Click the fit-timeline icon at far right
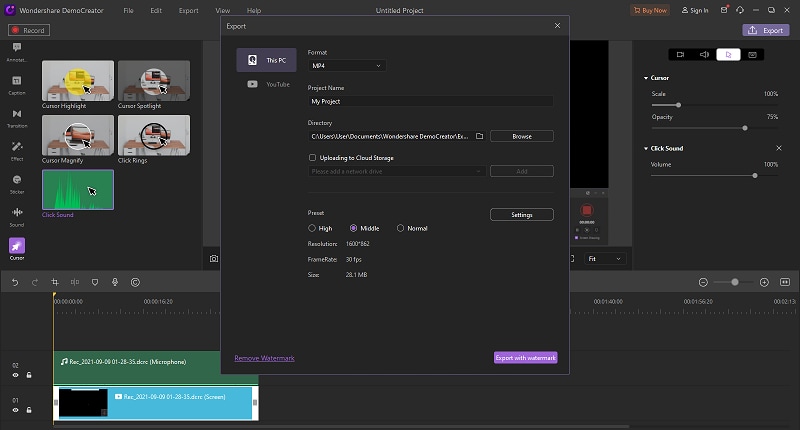Screen dimensions: 800x430 [x=785, y=282]
